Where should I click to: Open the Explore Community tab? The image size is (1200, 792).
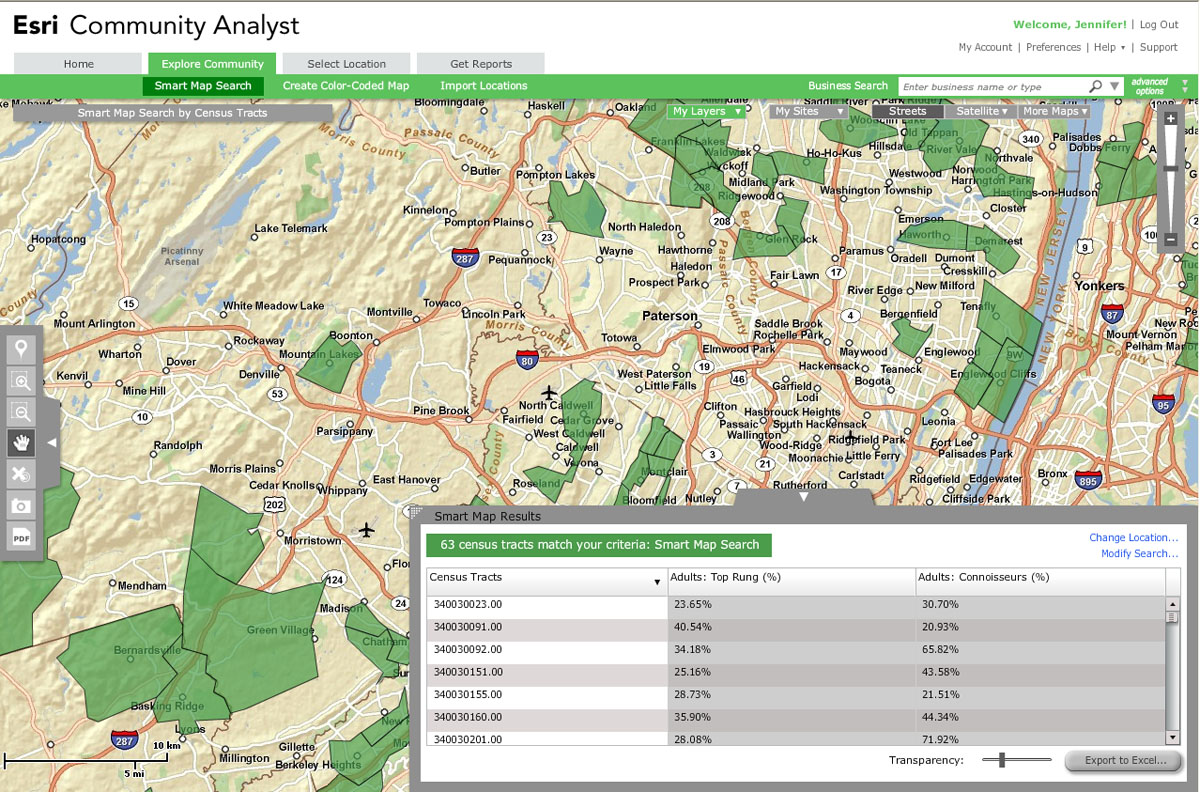point(212,64)
